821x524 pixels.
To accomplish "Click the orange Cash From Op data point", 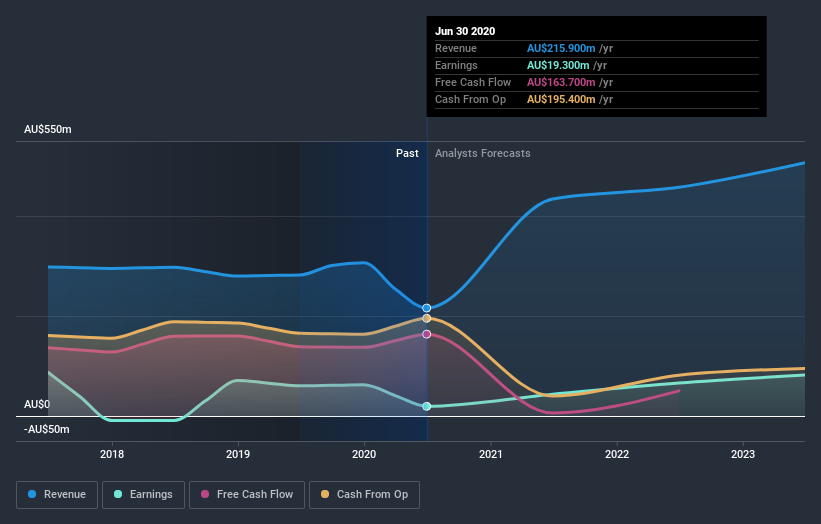I will 427,318.
